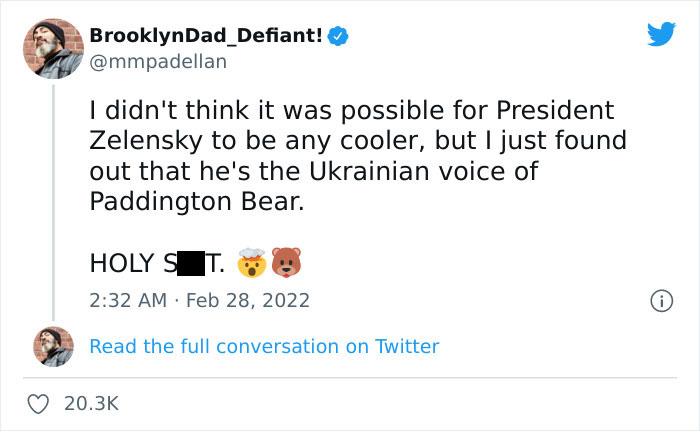
Task: Click the vertical thread line below avatar
Action: [x=53, y=200]
